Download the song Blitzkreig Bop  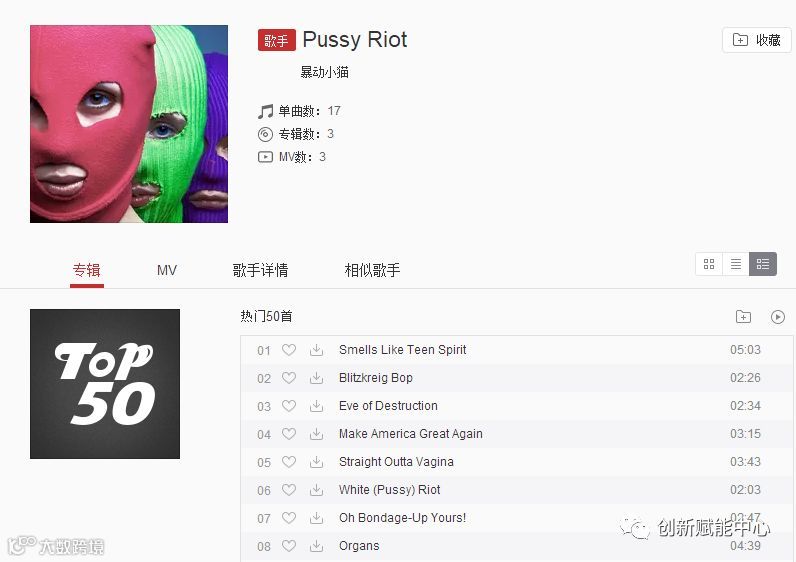[316, 378]
